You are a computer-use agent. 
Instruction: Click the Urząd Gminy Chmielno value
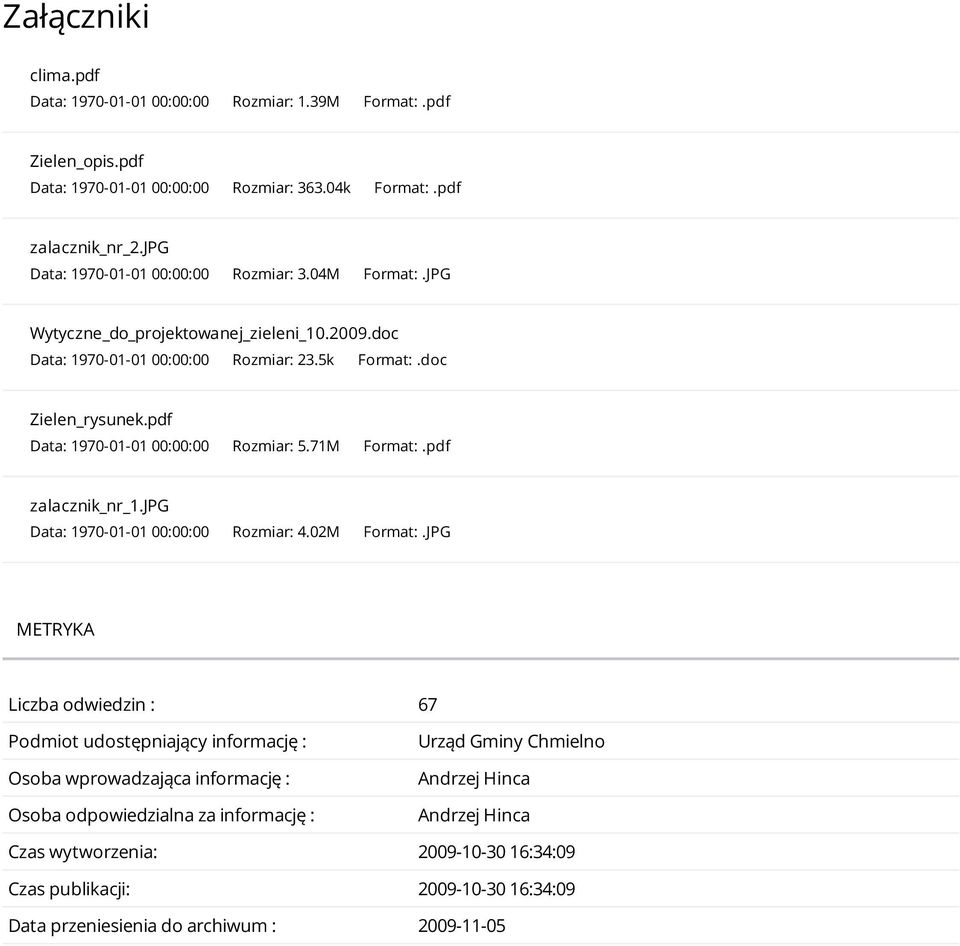(x=511, y=741)
